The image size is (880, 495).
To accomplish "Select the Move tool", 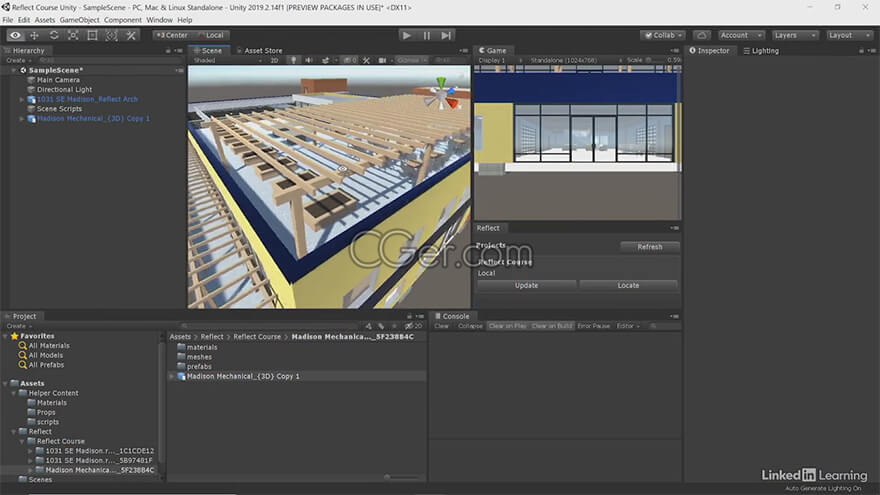I will tap(34, 35).
